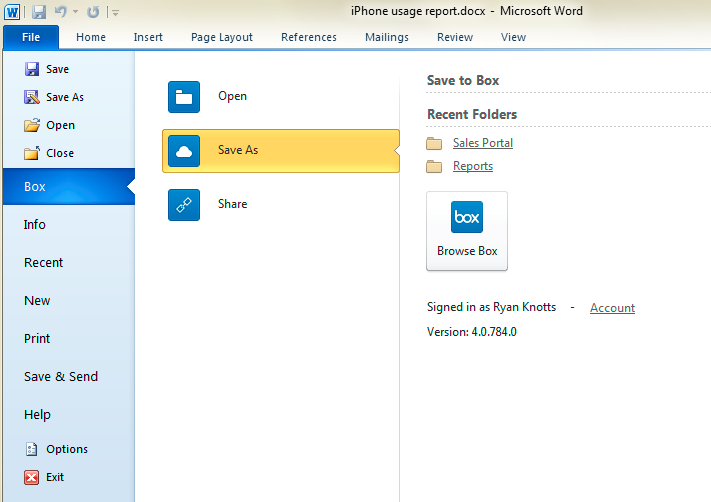Select the Box section in sidebar

[x=69, y=186]
